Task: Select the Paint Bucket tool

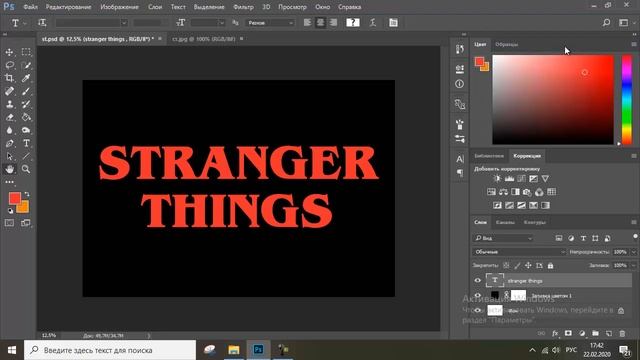Action: tap(26, 117)
